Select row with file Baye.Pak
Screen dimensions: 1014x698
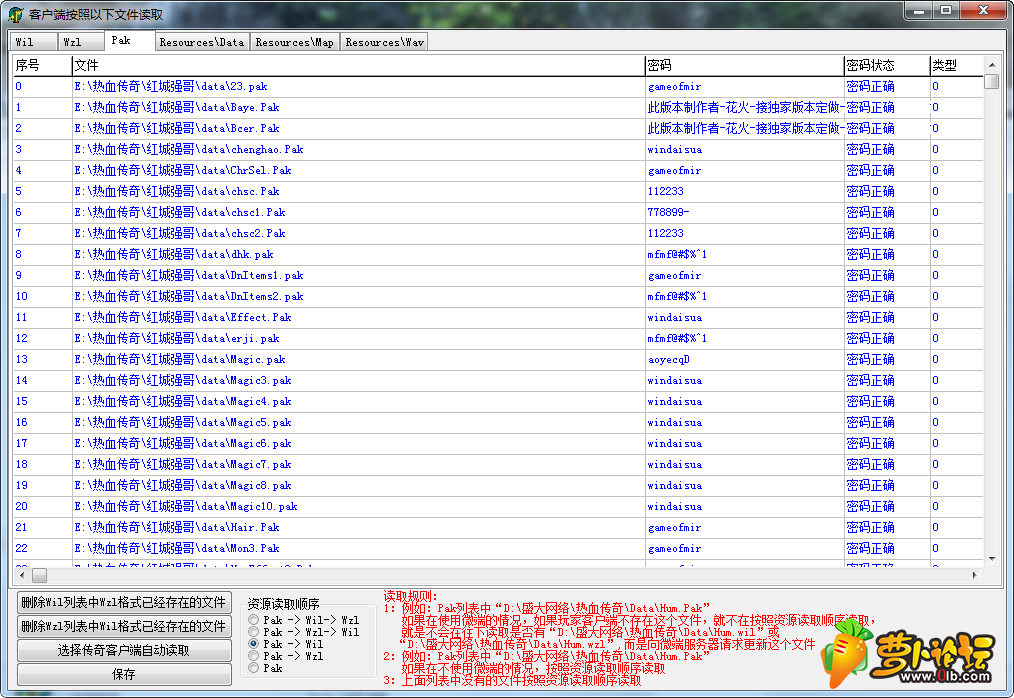point(498,107)
